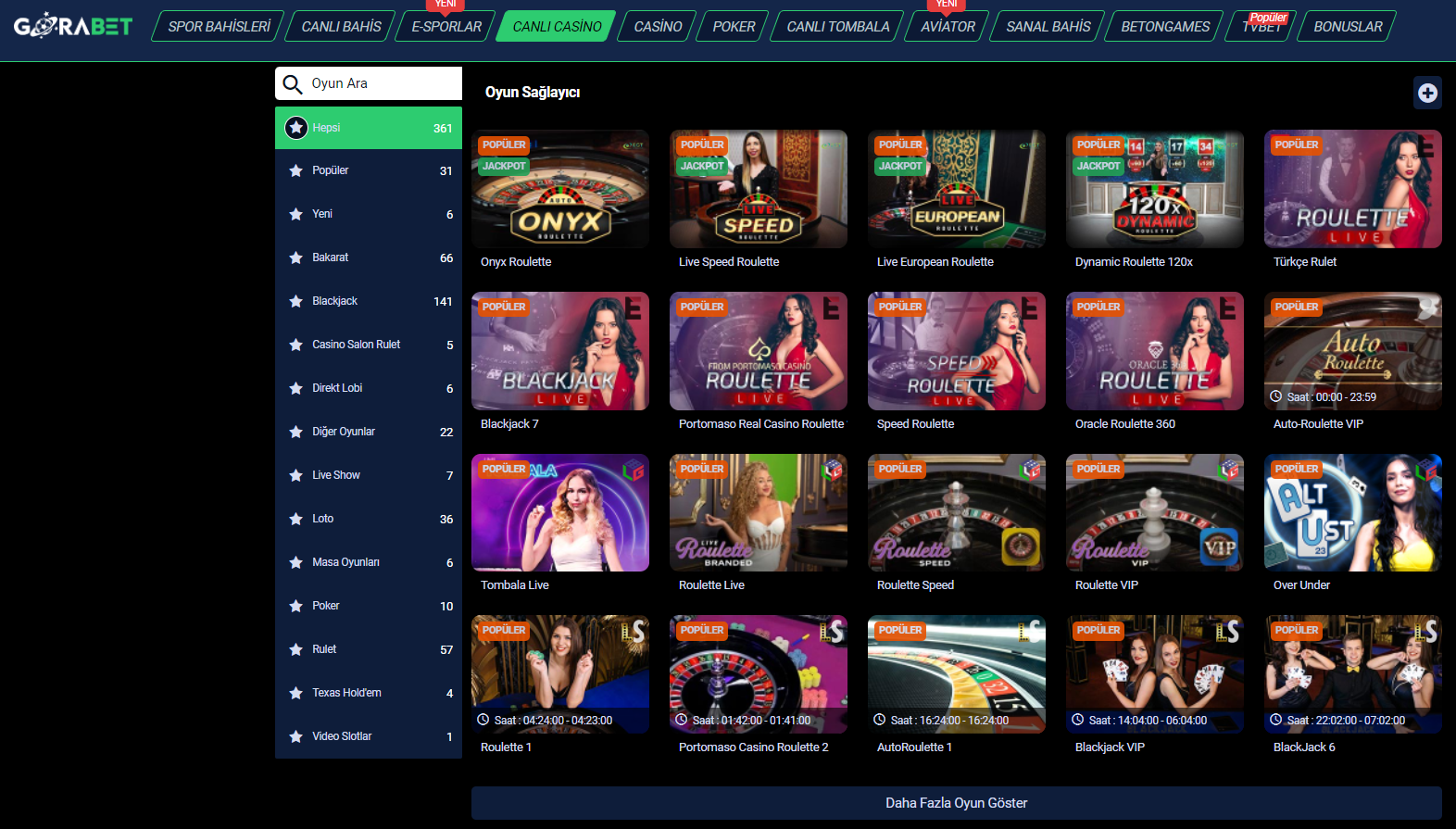The width and height of the screenshot is (1456, 829).
Task: Open Live Speed Roulette thumbnail
Action: pos(759,189)
